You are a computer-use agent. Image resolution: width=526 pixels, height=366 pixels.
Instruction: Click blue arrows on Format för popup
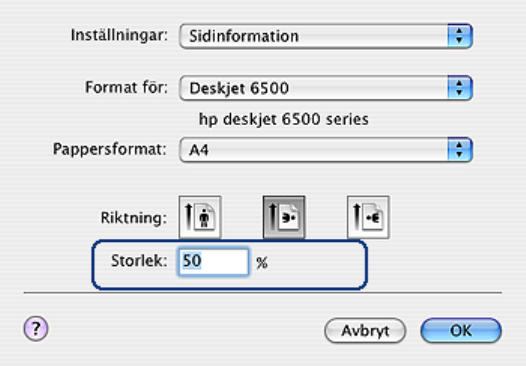[x=460, y=88]
